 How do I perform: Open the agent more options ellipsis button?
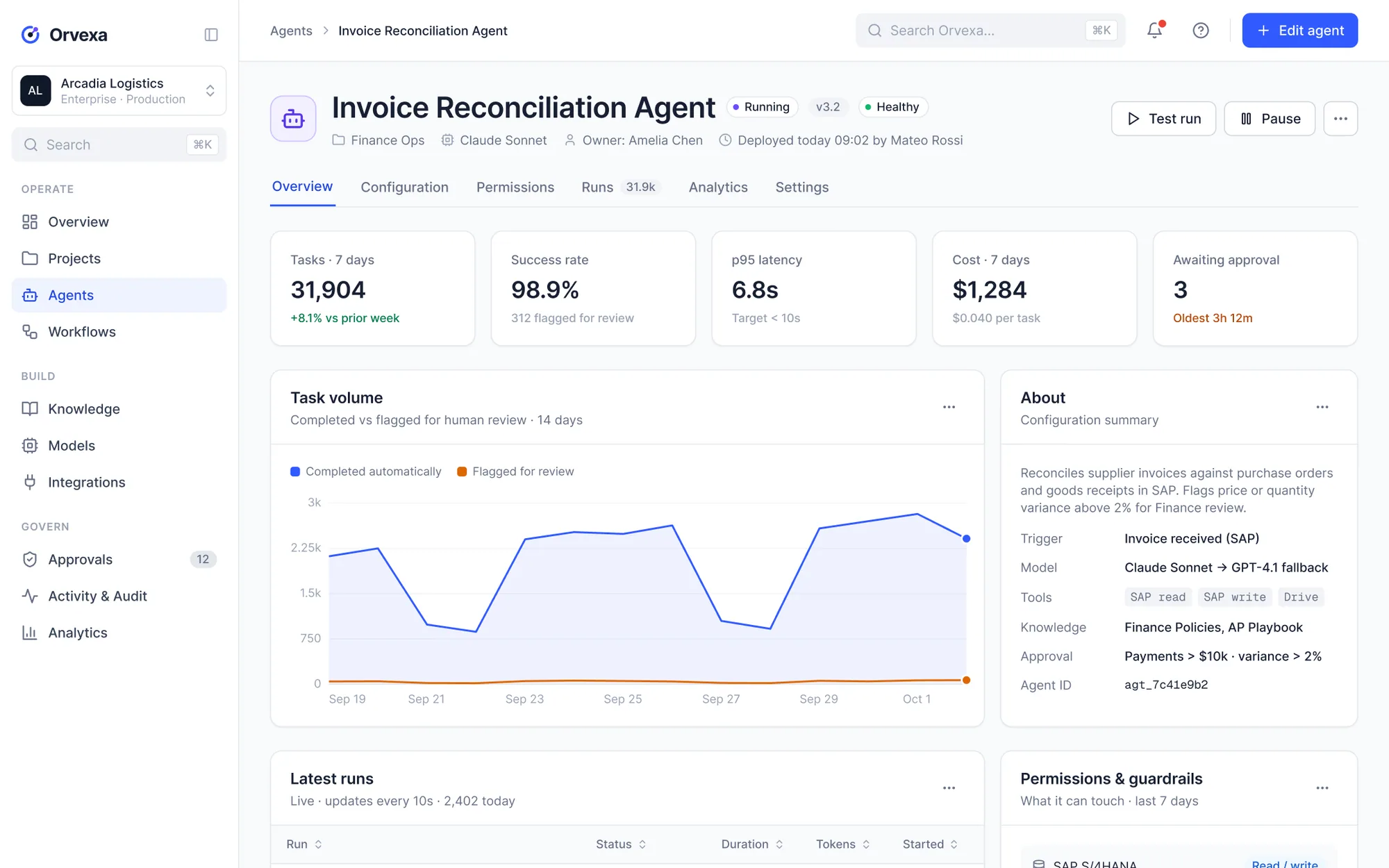pyautogui.click(x=1340, y=119)
